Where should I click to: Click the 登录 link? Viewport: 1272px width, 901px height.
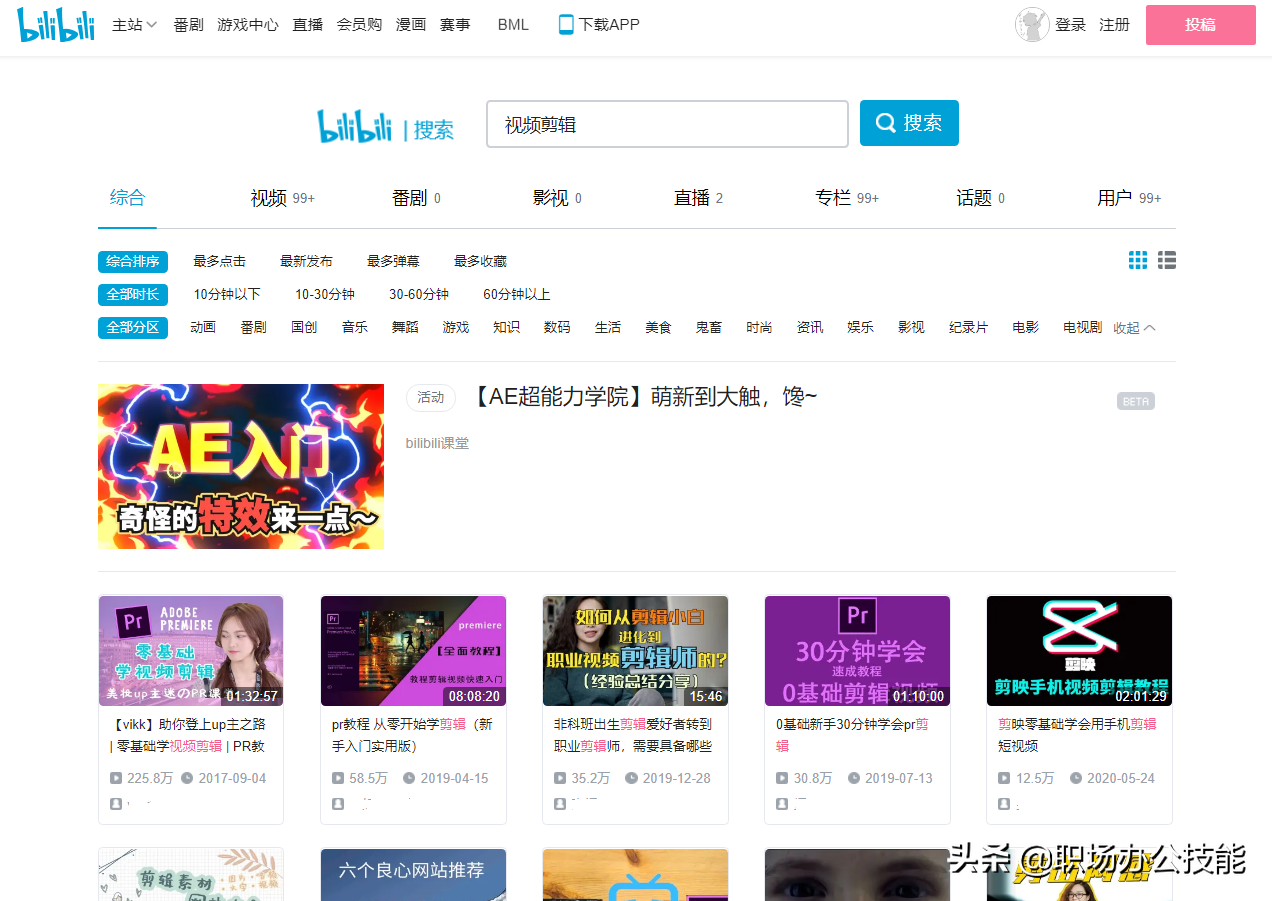tap(1070, 25)
